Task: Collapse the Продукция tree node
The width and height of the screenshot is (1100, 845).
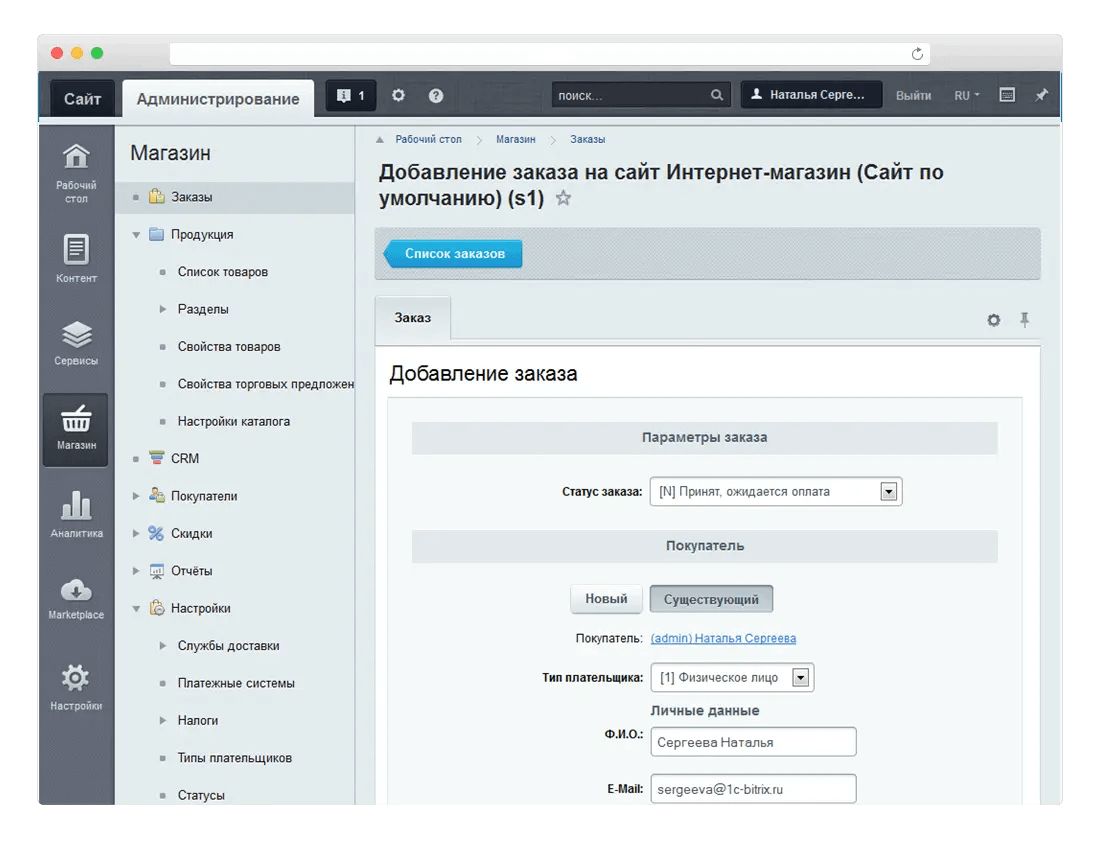Action: [x=136, y=235]
